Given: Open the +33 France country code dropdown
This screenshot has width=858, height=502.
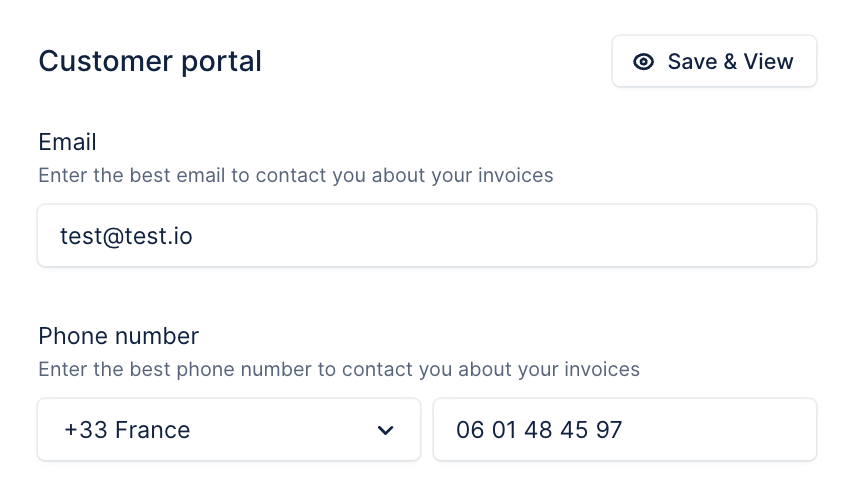Looking at the screenshot, I should [x=229, y=429].
